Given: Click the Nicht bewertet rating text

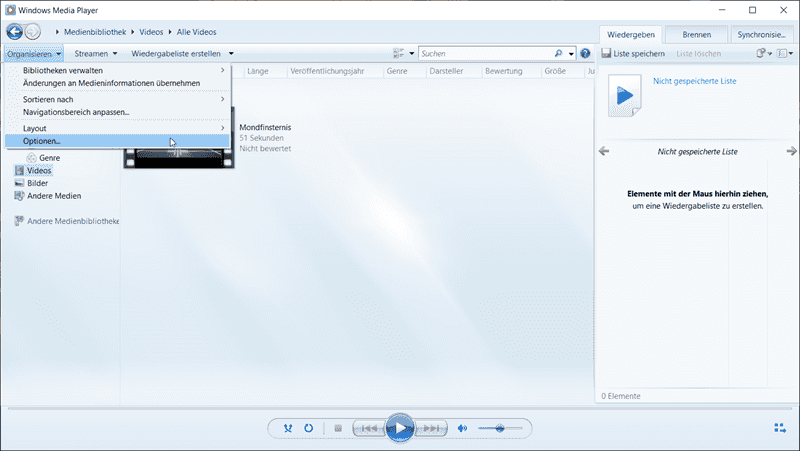Looking at the screenshot, I should (265, 149).
